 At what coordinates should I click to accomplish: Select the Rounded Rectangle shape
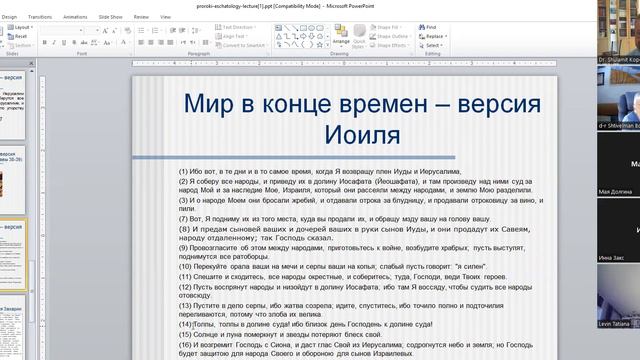pyautogui.click(x=320, y=28)
